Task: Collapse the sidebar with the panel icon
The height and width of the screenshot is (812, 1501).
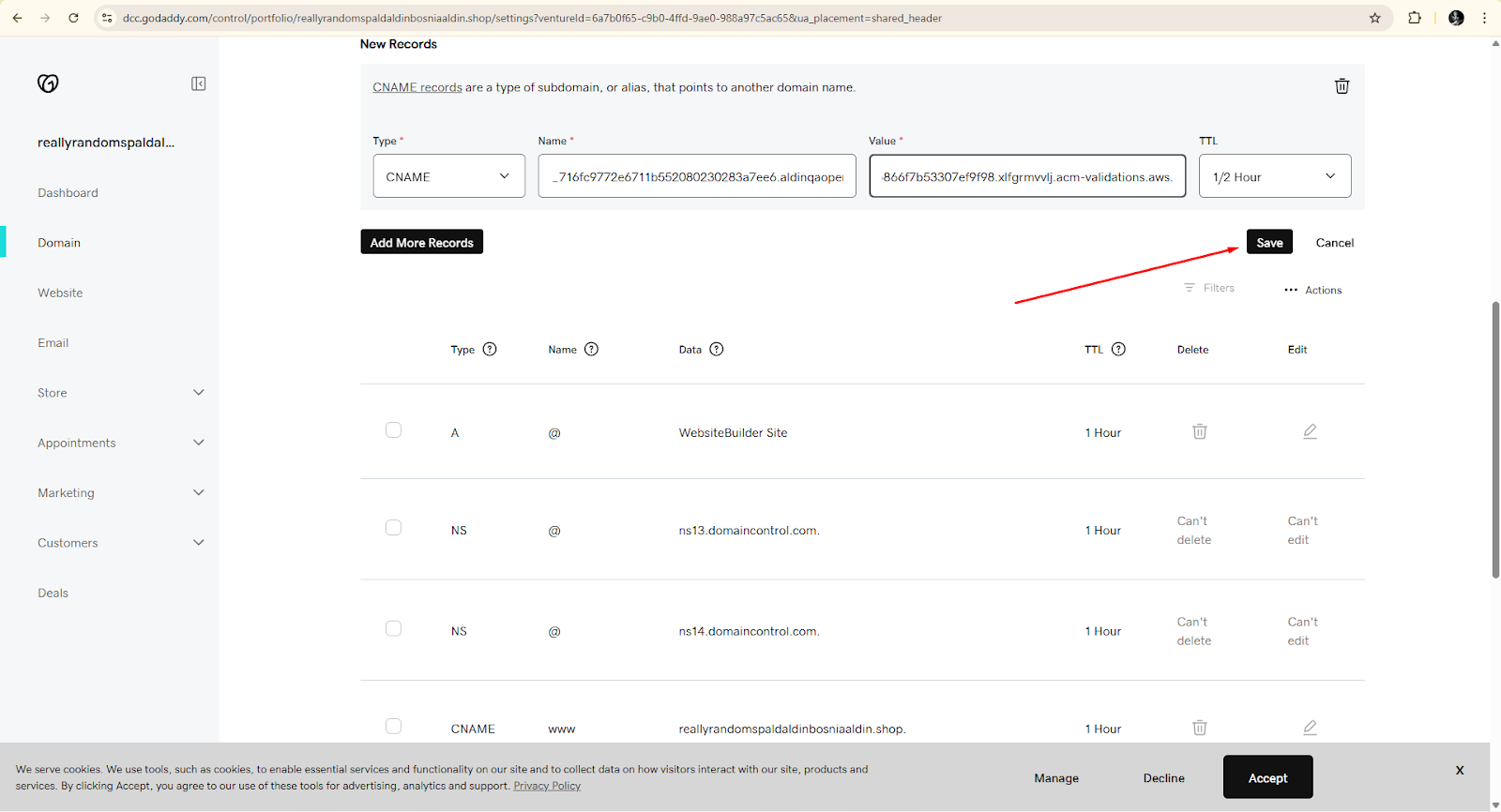Action: [199, 83]
